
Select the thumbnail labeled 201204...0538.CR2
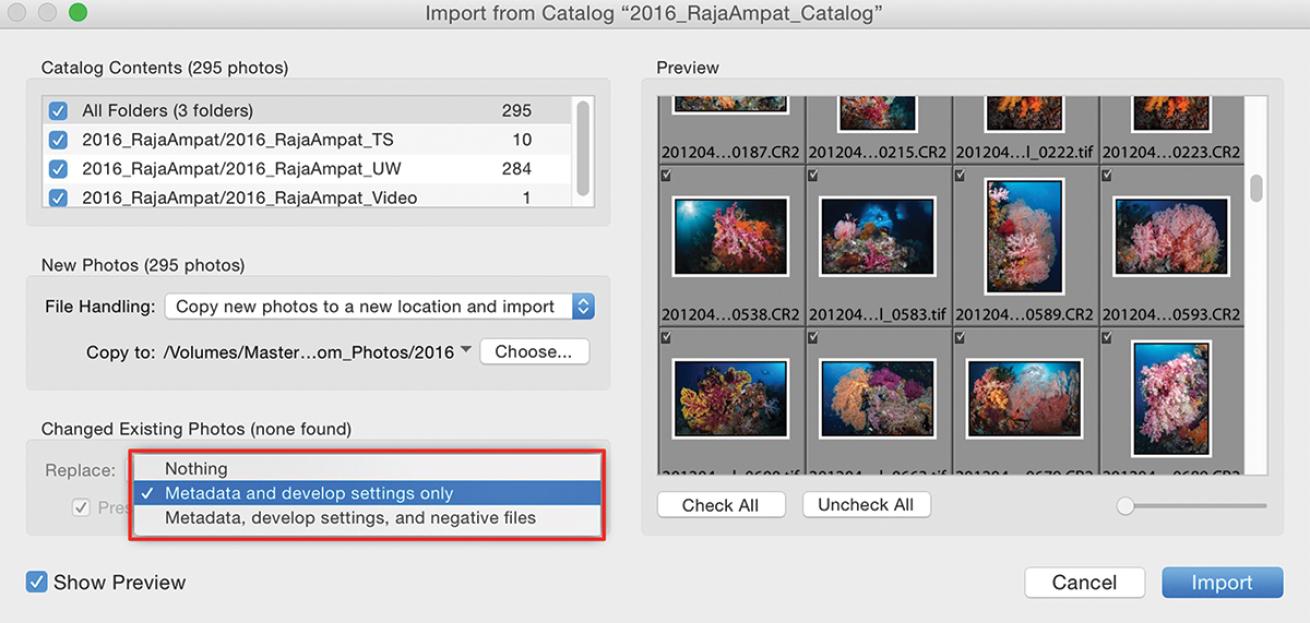(731, 236)
